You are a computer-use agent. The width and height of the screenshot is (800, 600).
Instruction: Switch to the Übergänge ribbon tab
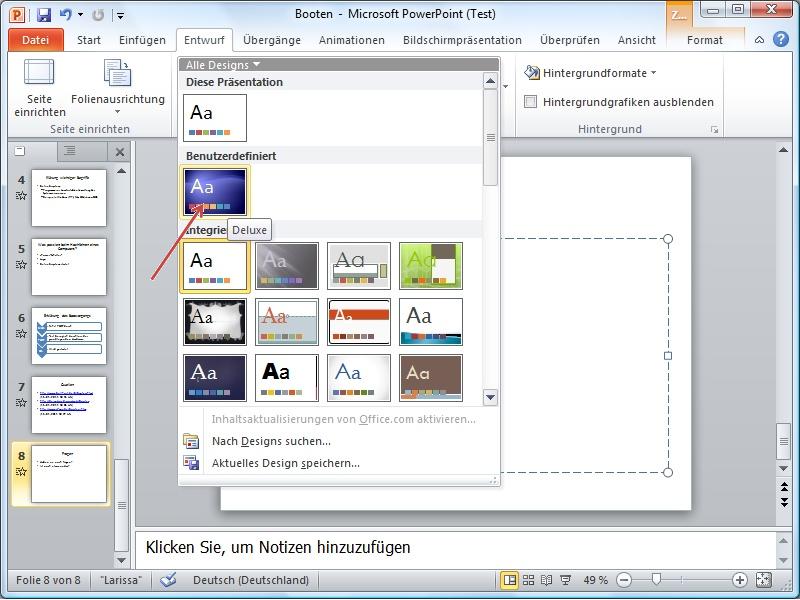click(x=272, y=40)
